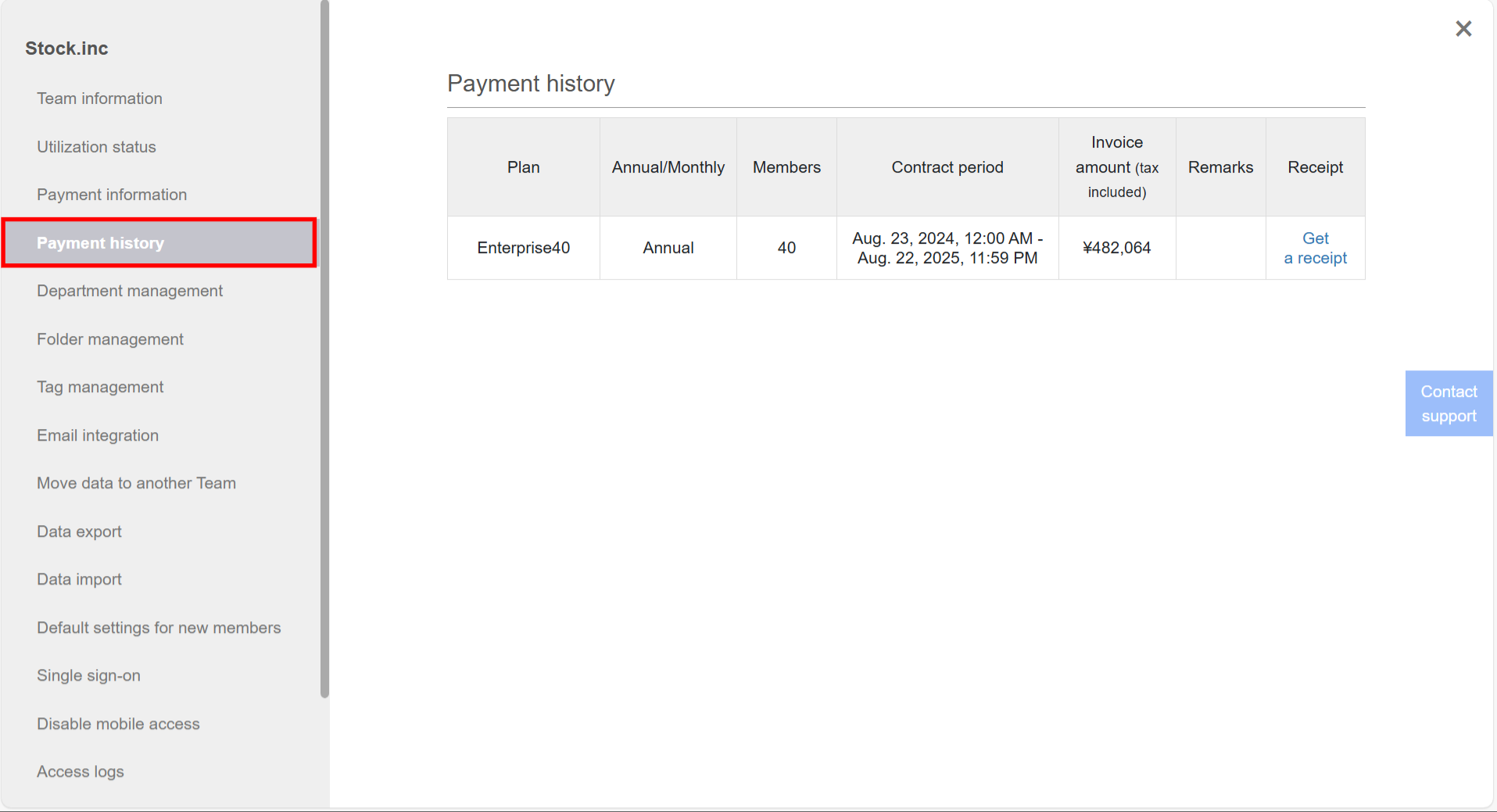Image resolution: width=1497 pixels, height=812 pixels.
Task: Open the Utilization status page
Action: click(96, 146)
